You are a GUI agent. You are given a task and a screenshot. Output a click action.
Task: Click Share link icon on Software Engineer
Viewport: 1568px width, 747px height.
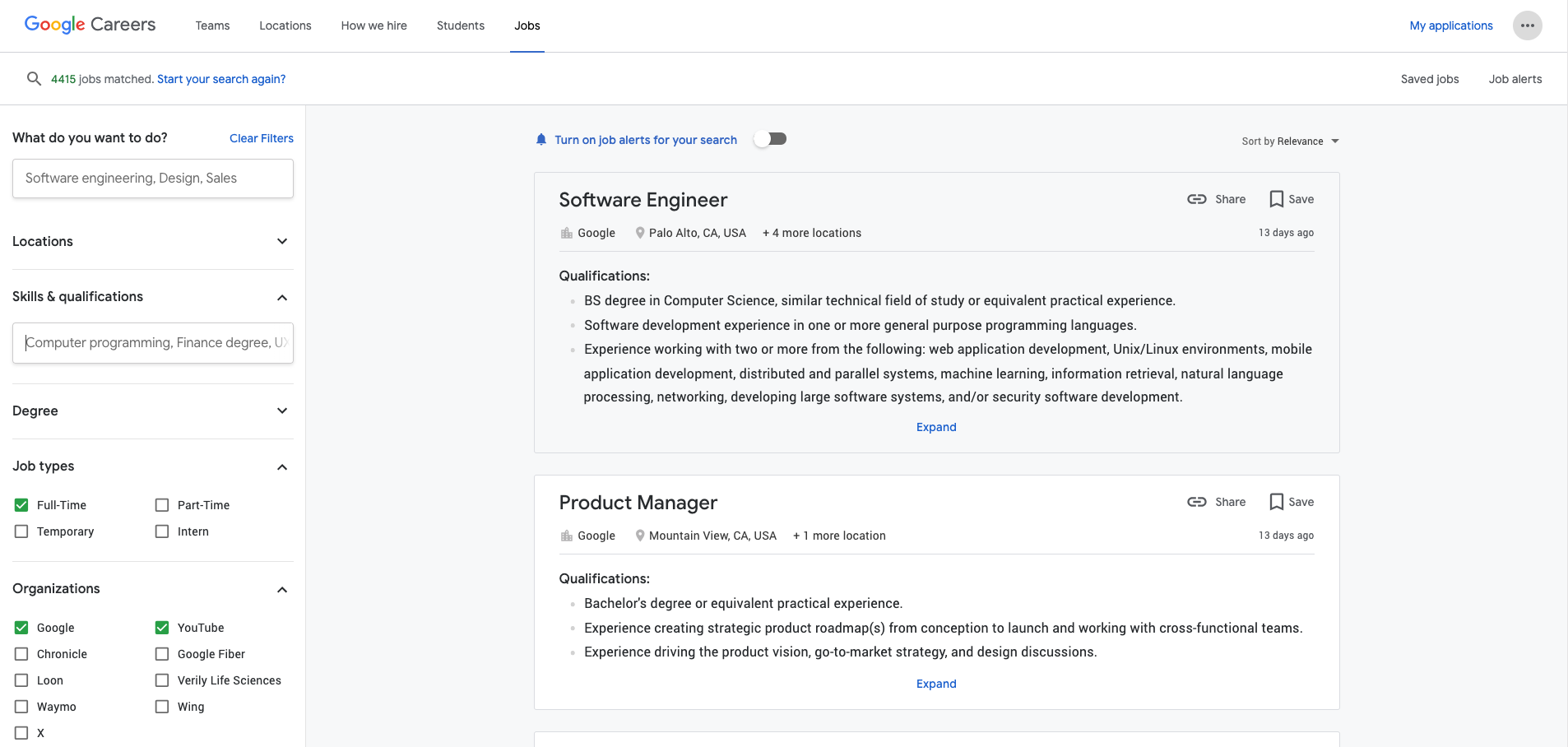coord(1196,199)
